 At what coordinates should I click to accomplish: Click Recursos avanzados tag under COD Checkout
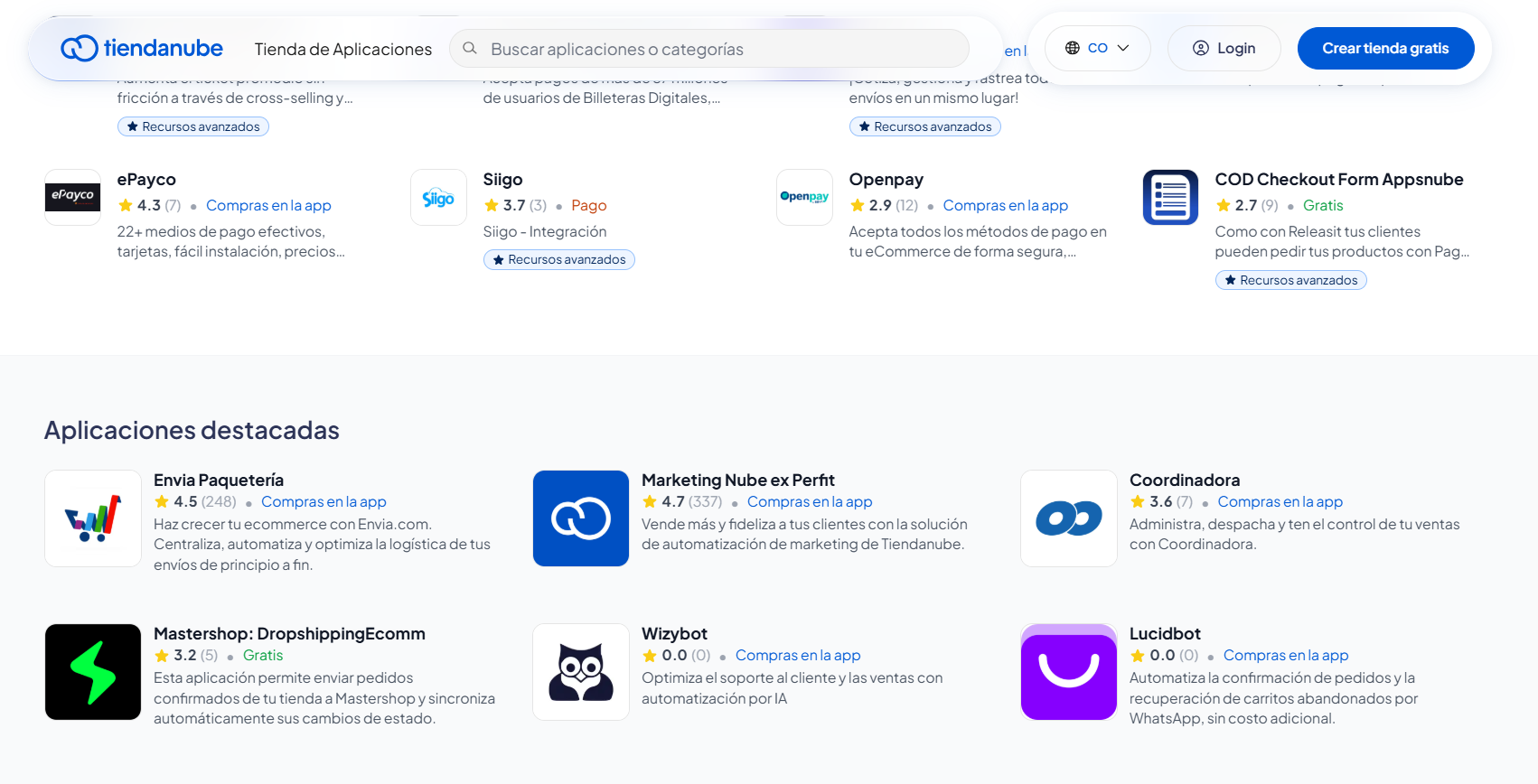pyautogui.click(x=1291, y=281)
